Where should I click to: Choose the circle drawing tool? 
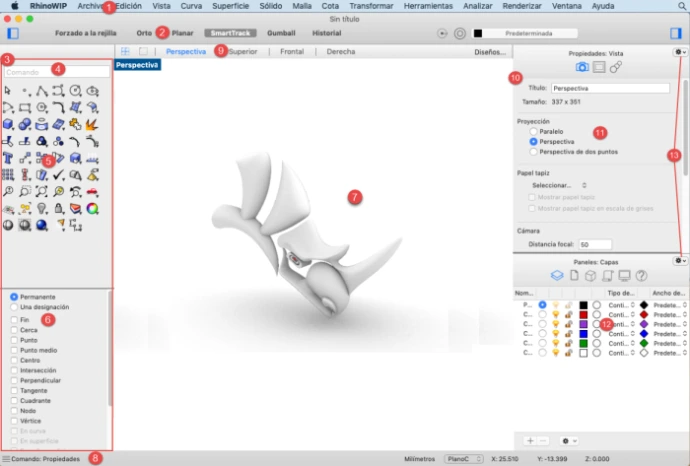pos(75,91)
